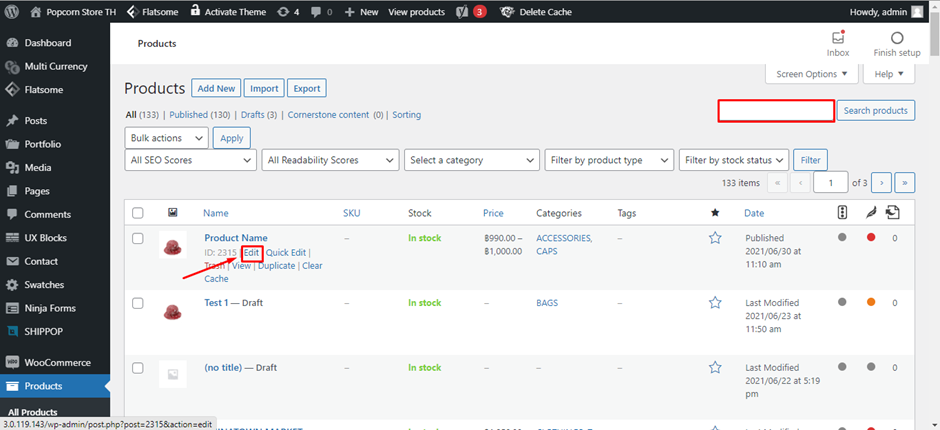
Task: Open Multi Currency settings
Action: 55,66
